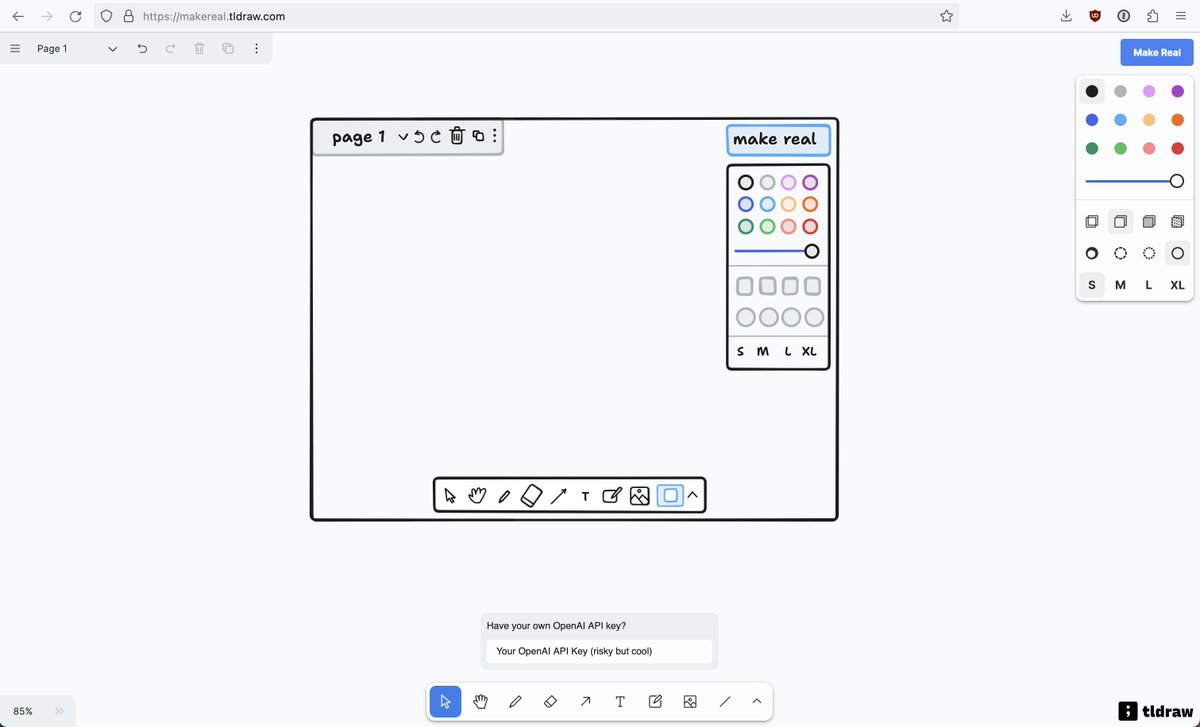Open the three-dot more actions menu in header
This screenshot has width=1200, height=727.
point(257,48)
